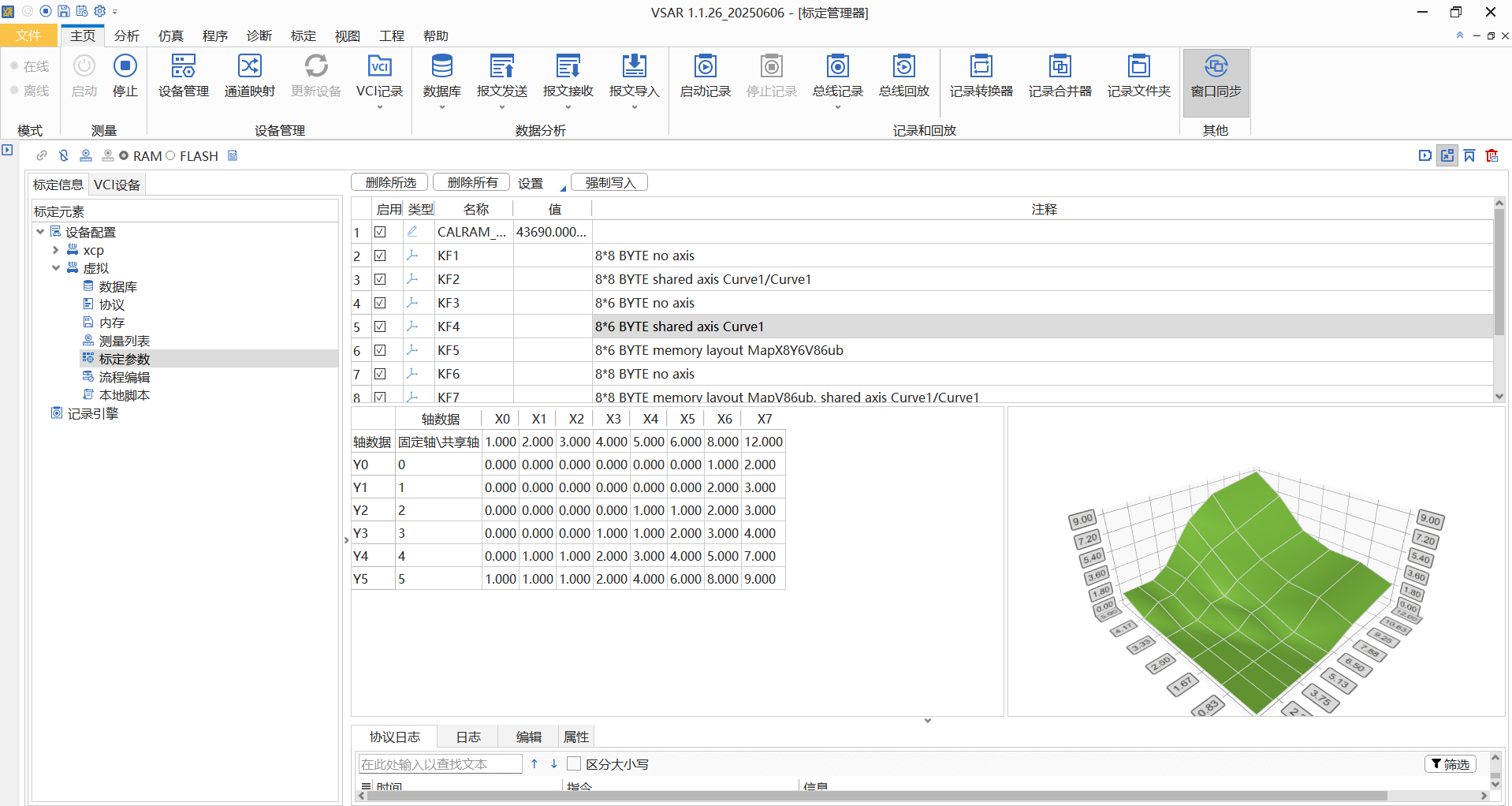1512x806 pixels.
Task: Click the 删除所有 button
Action: (x=472, y=182)
